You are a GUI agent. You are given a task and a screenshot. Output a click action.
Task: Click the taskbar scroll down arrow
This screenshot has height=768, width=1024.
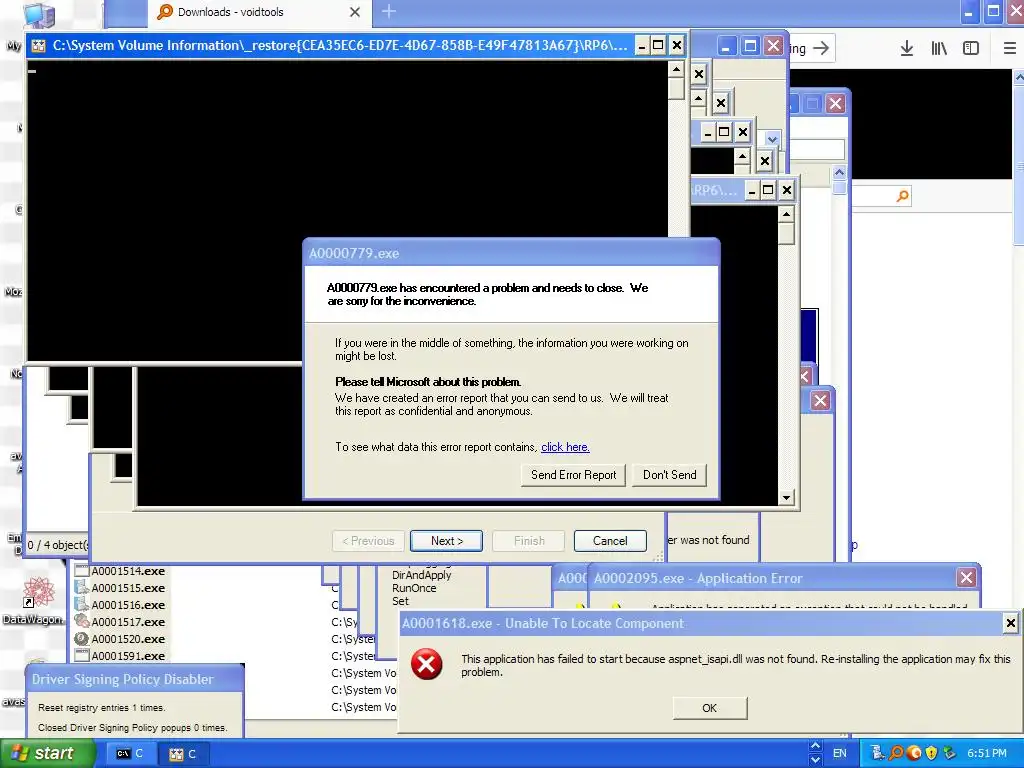point(815,760)
